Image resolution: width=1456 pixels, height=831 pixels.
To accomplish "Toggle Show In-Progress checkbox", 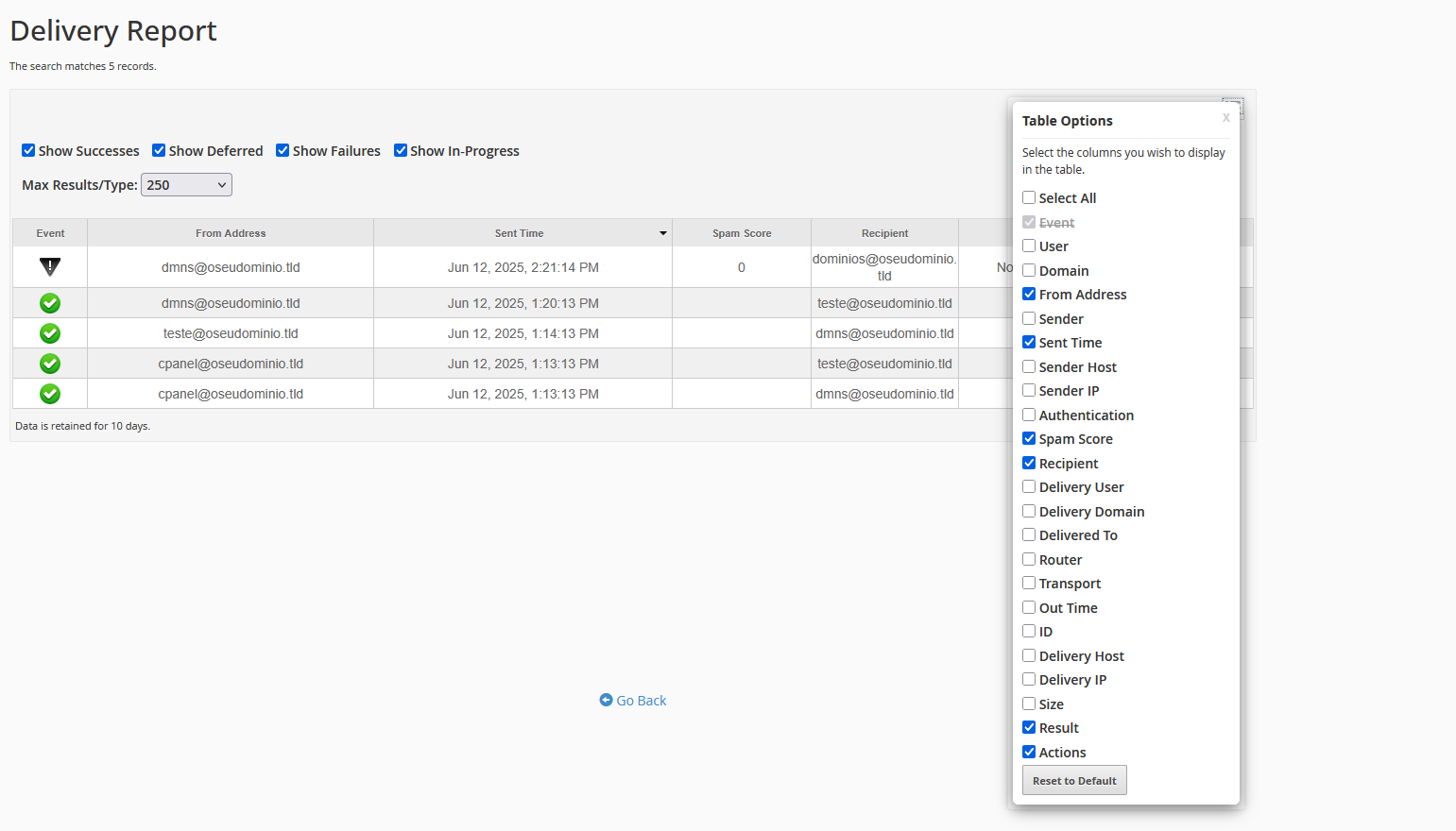I will 401,150.
